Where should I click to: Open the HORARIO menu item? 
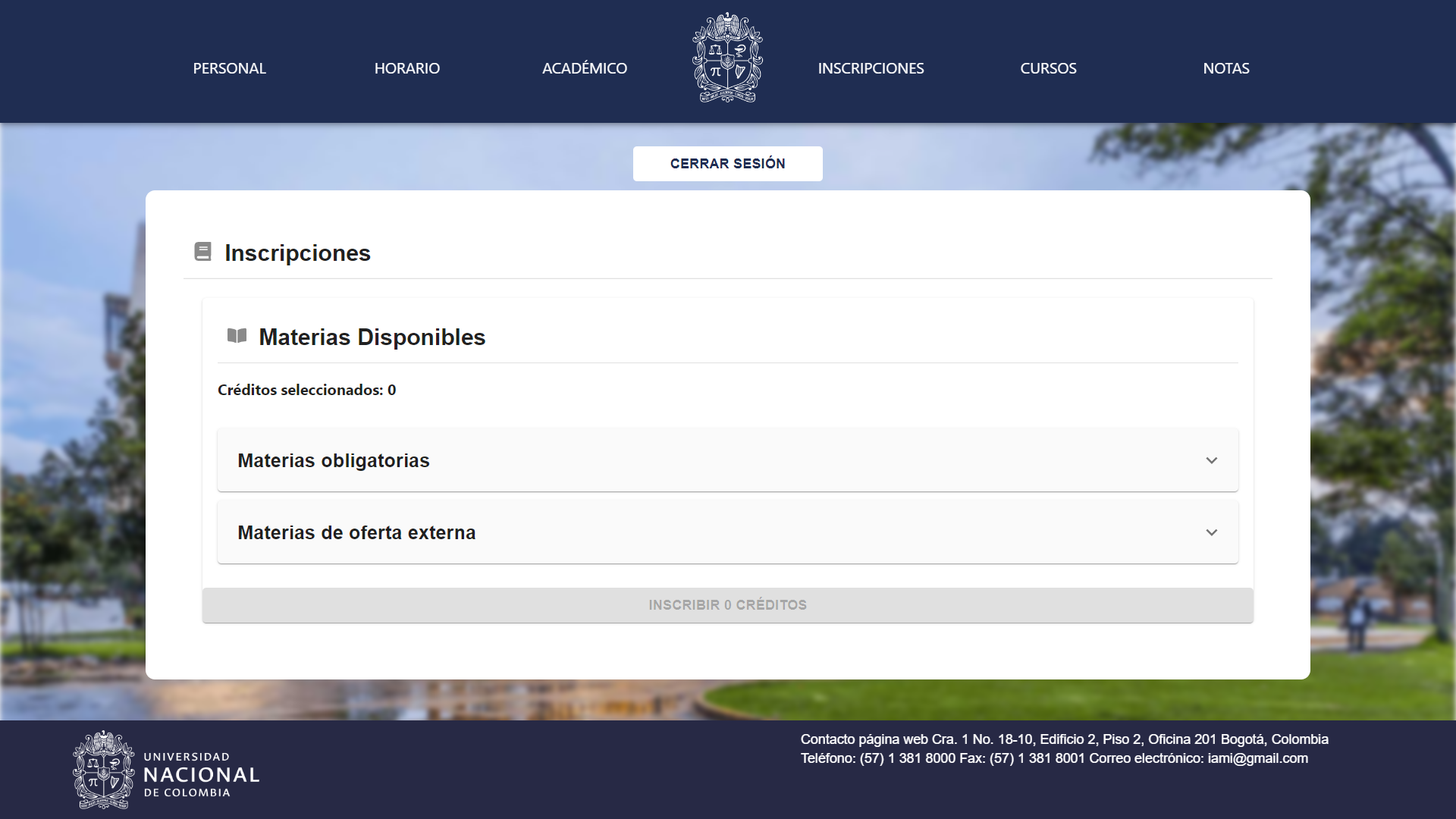click(x=406, y=68)
